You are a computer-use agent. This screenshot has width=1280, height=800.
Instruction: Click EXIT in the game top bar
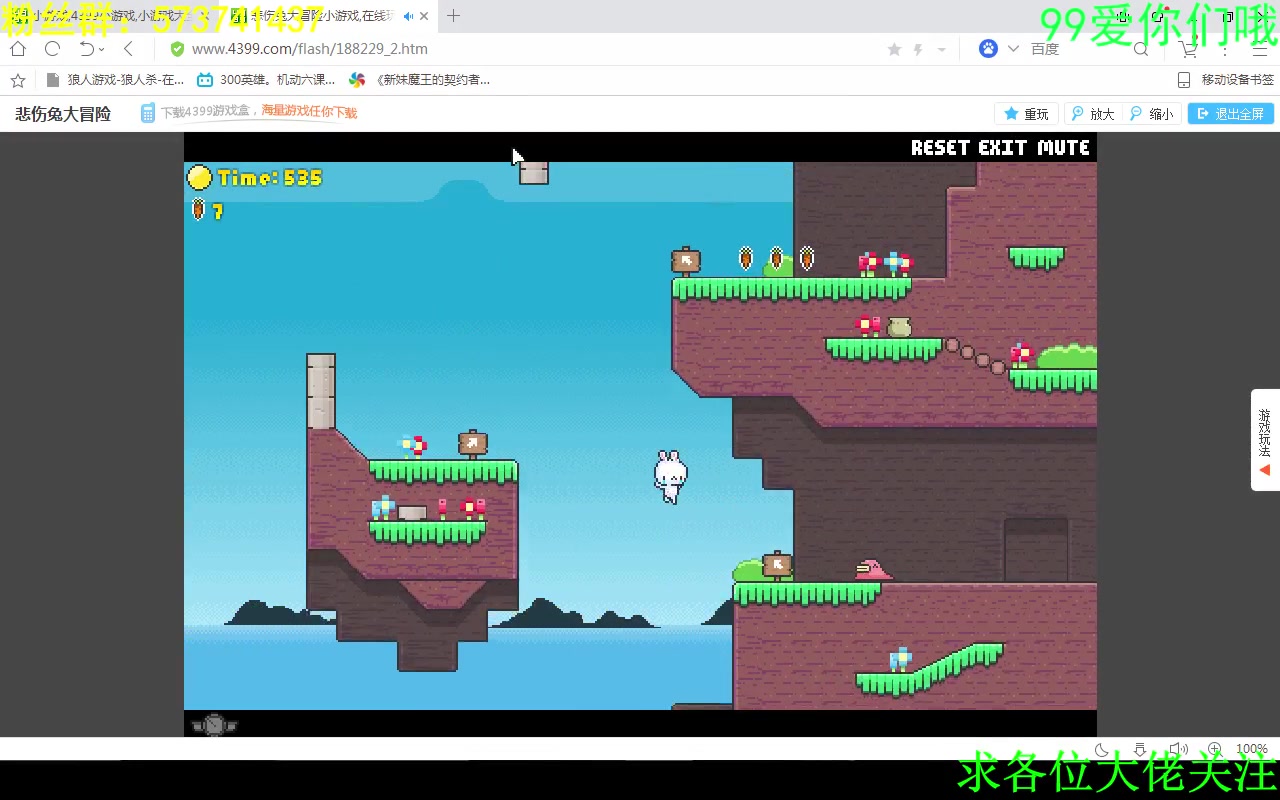point(1003,148)
